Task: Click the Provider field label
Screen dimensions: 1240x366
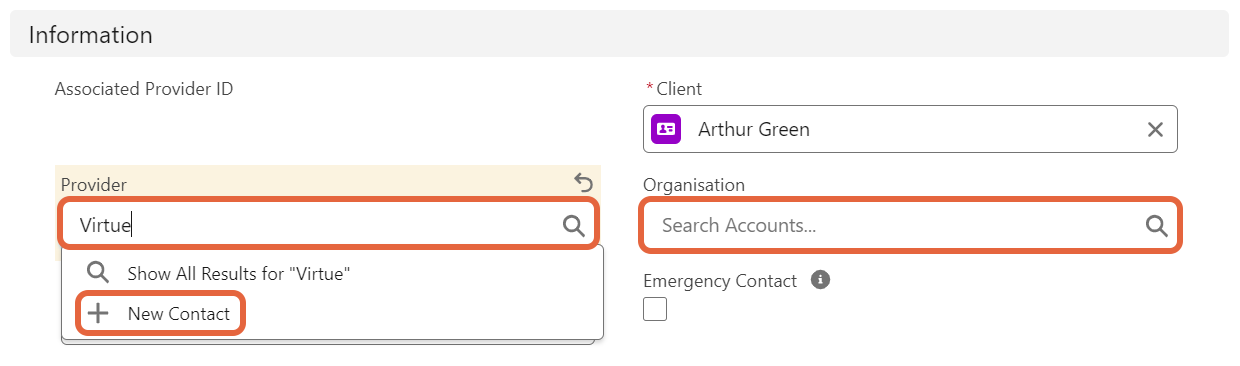Action: (94, 185)
